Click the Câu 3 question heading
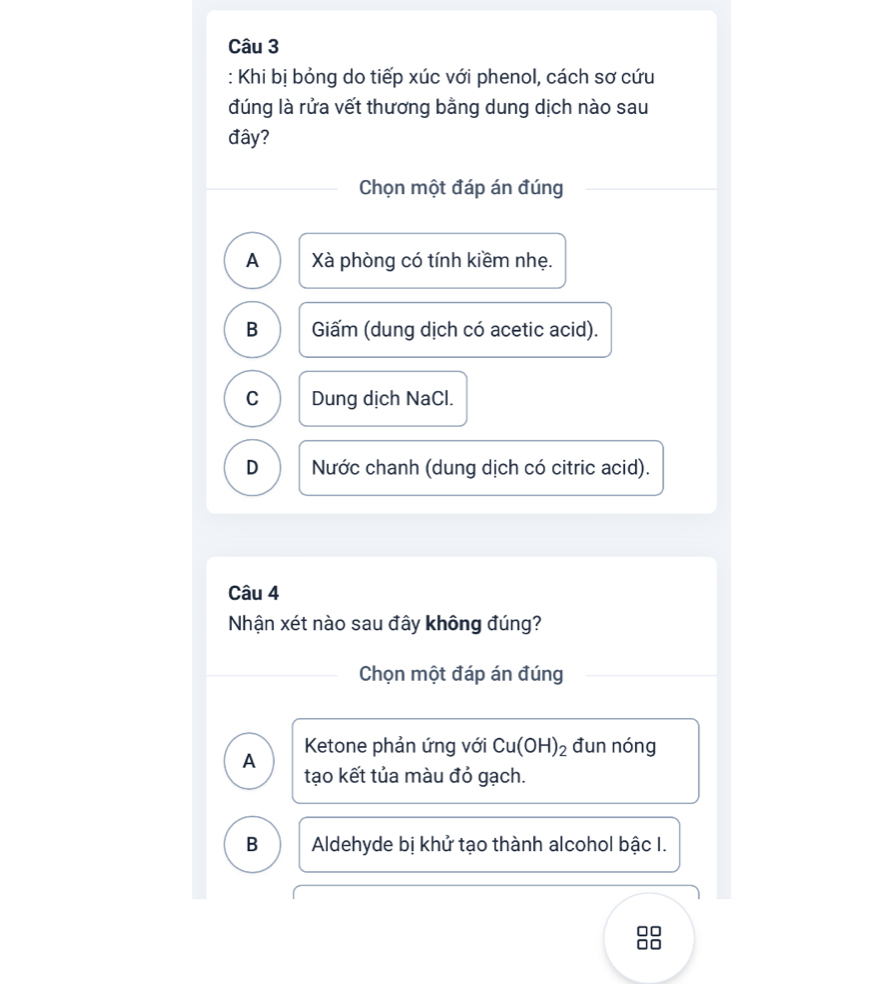The height and width of the screenshot is (984, 874). click(x=253, y=46)
